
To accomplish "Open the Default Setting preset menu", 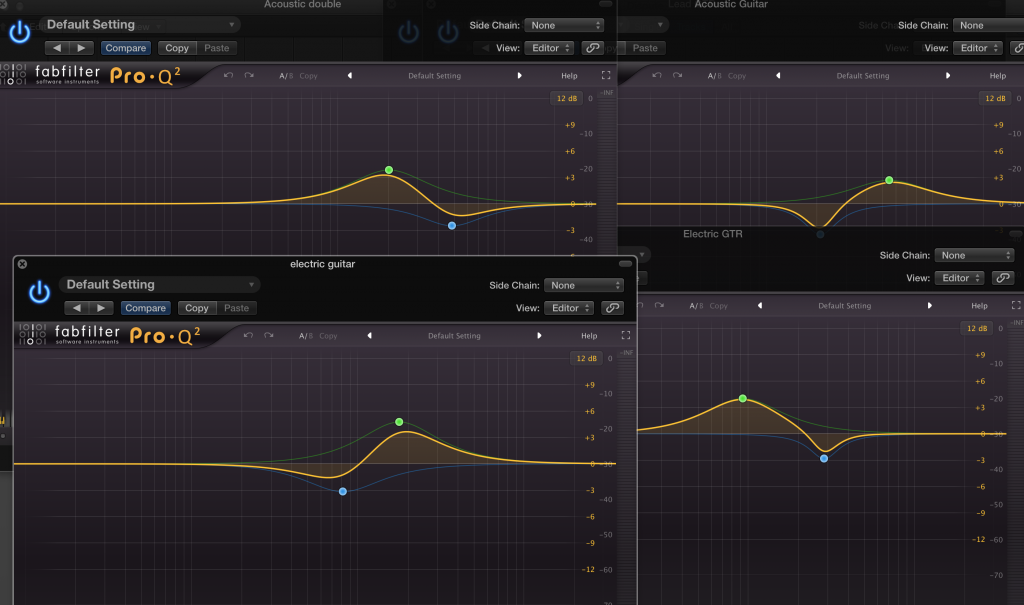I will point(158,284).
